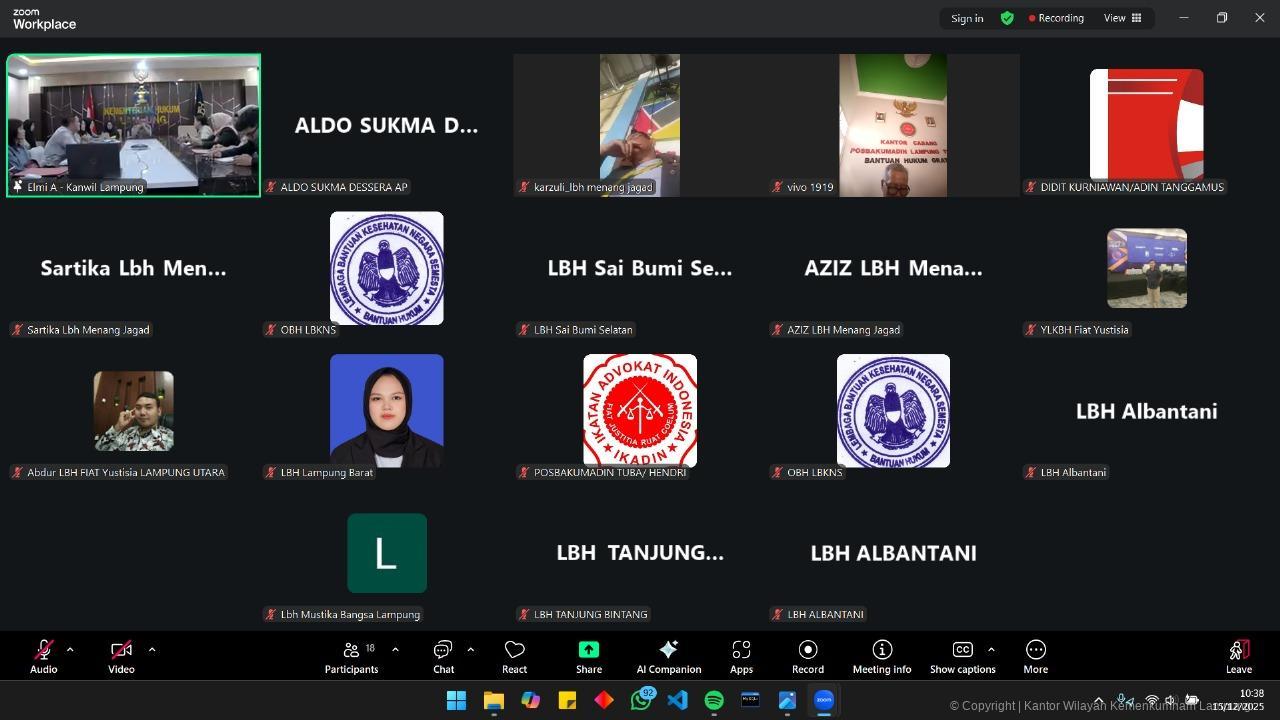Launch AI Companion

[668, 657]
